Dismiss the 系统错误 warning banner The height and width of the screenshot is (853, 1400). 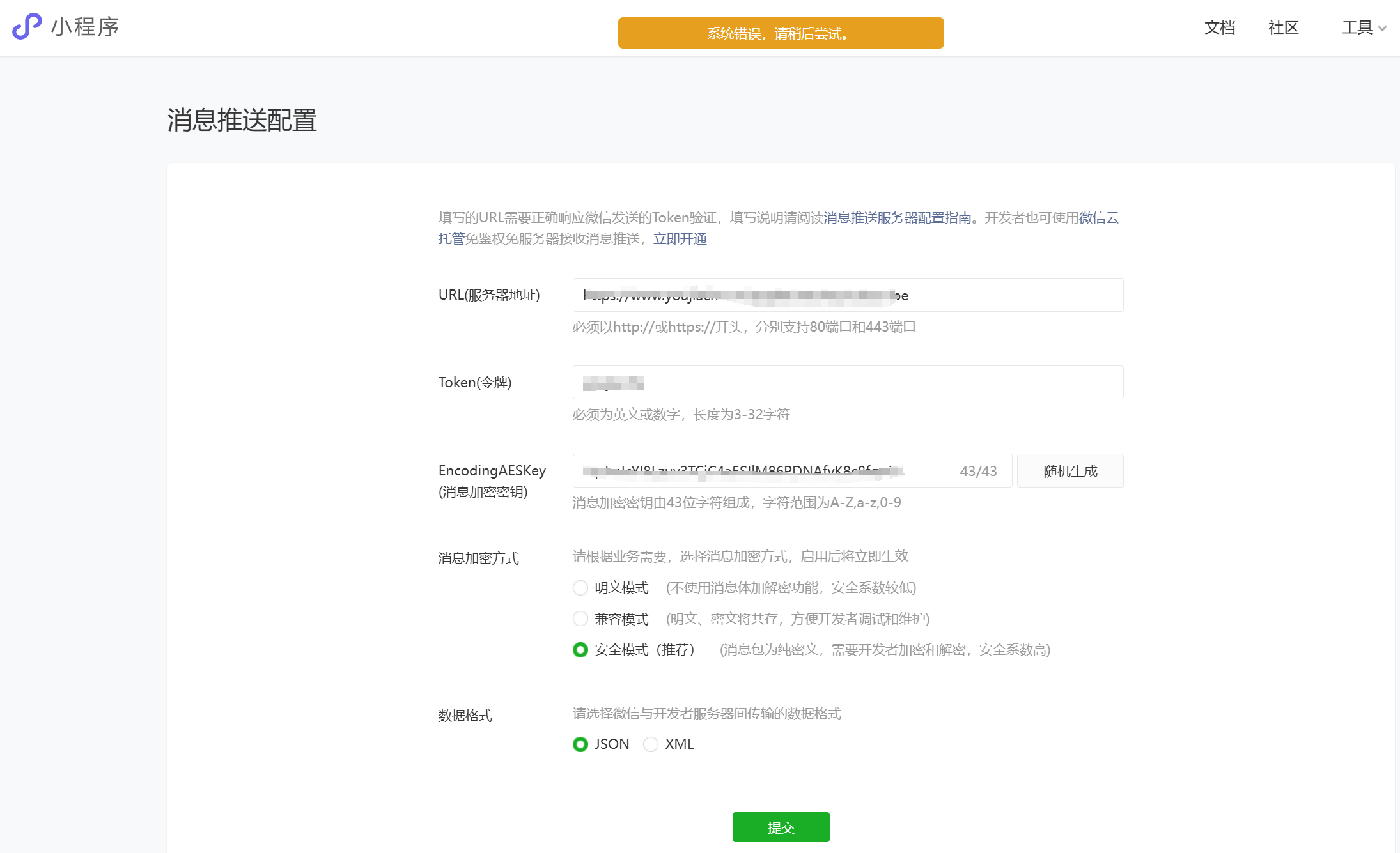[781, 33]
